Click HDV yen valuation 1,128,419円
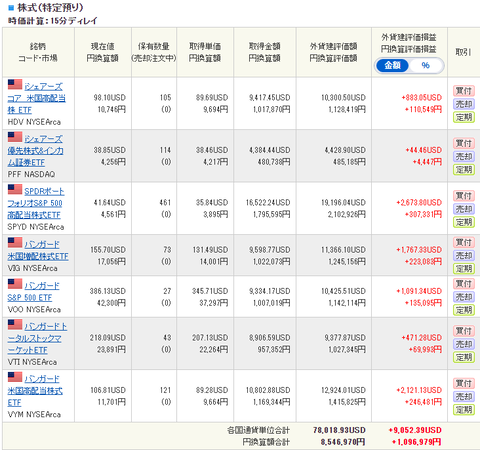The image size is (480, 450). (x=347, y=109)
